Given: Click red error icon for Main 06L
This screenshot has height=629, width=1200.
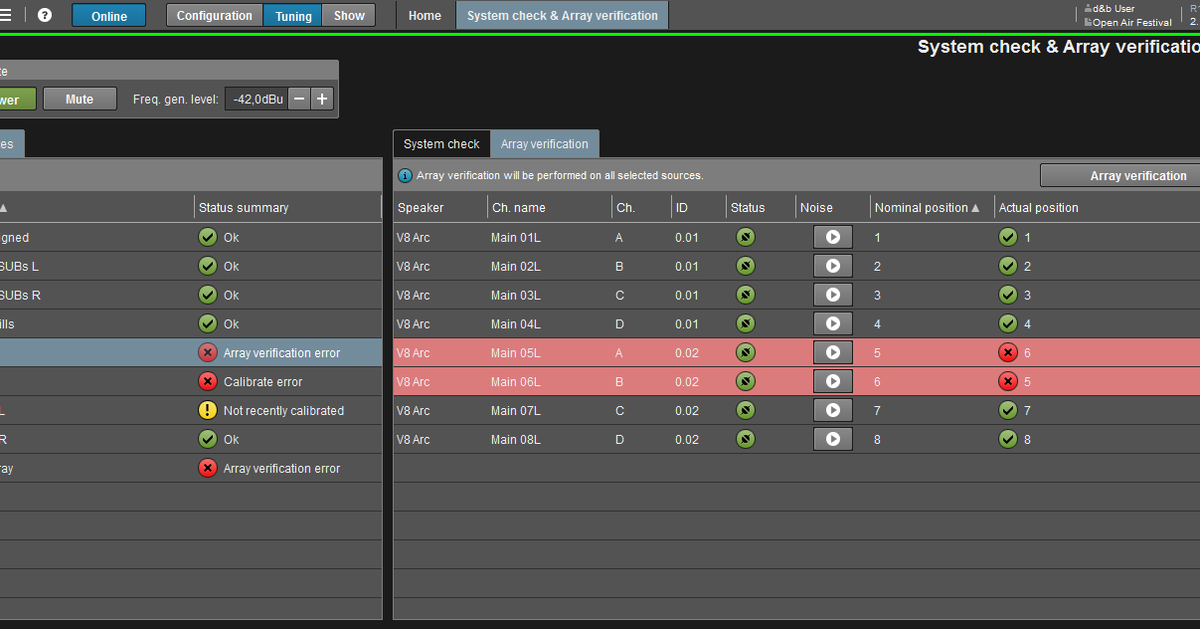Looking at the screenshot, I should [1008, 382].
